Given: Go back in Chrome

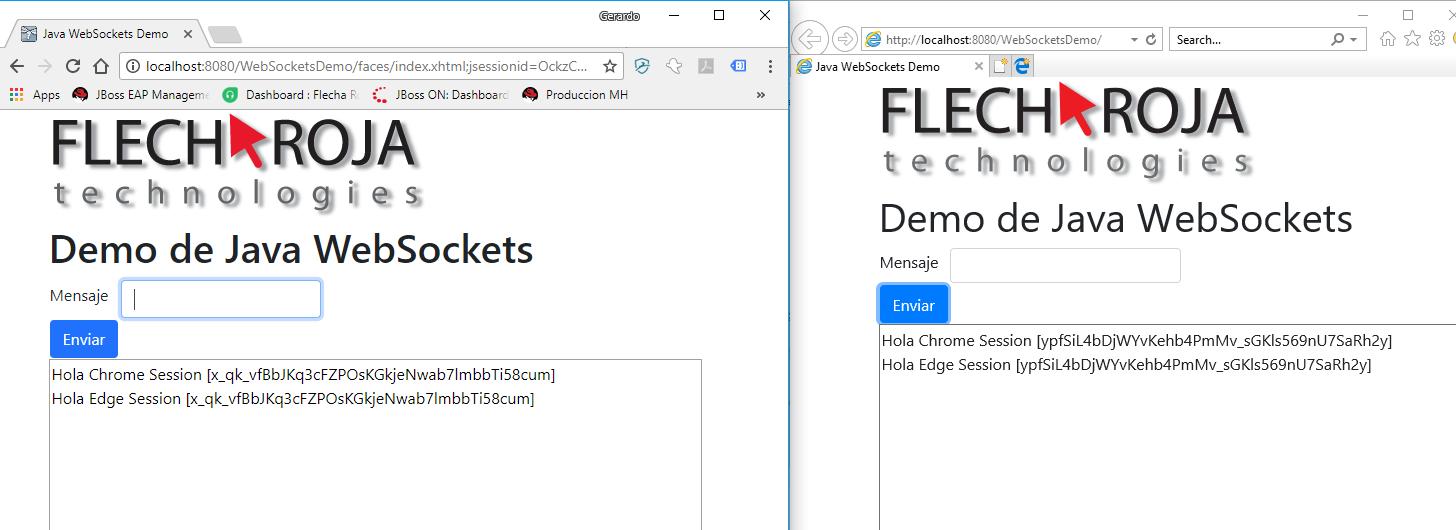Looking at the screenshot, I should [17, 67].
